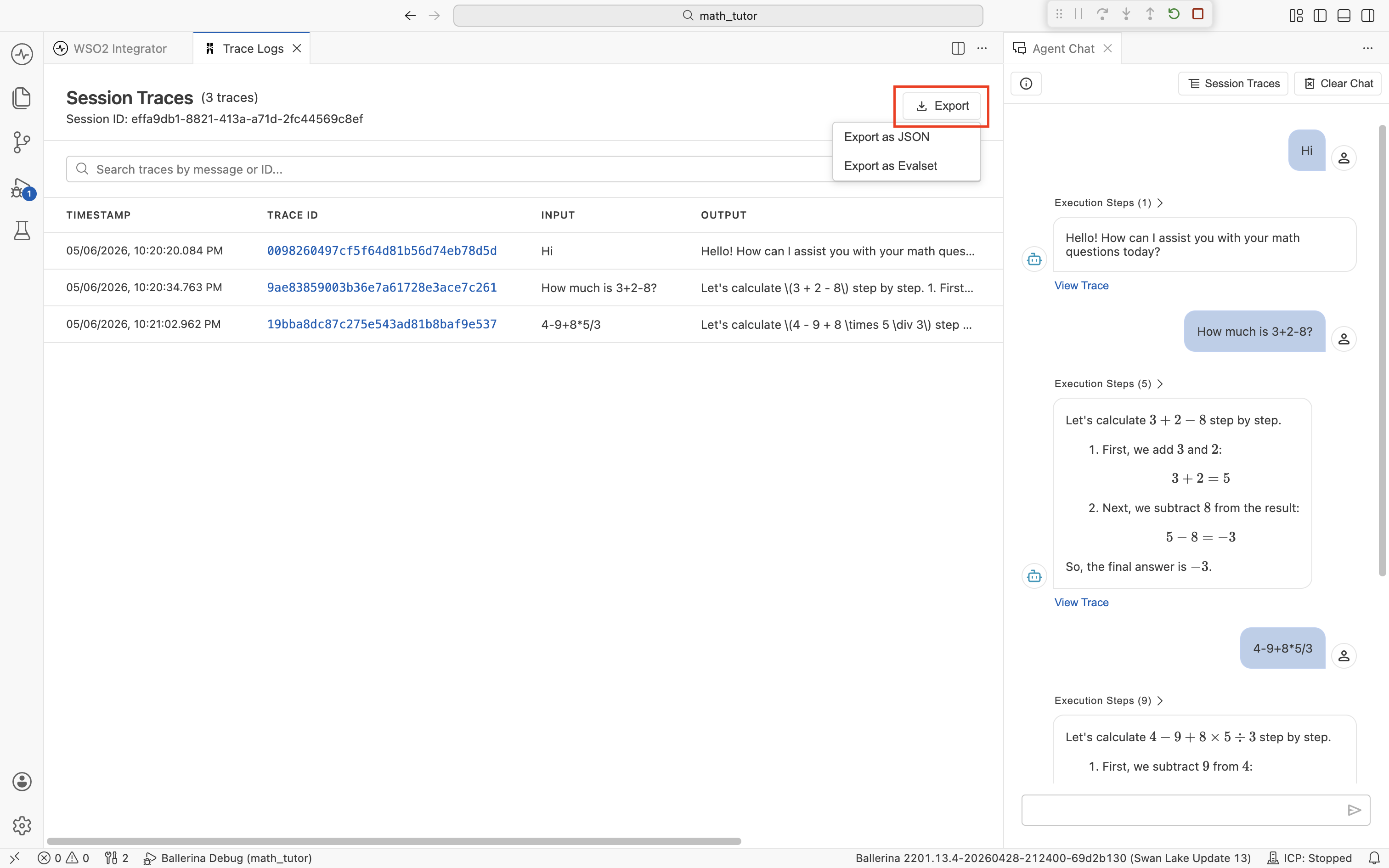The image size is (1389, 868).
Task: Click the Trace Logs horizontal scrollbar
Action: [394, 841]
